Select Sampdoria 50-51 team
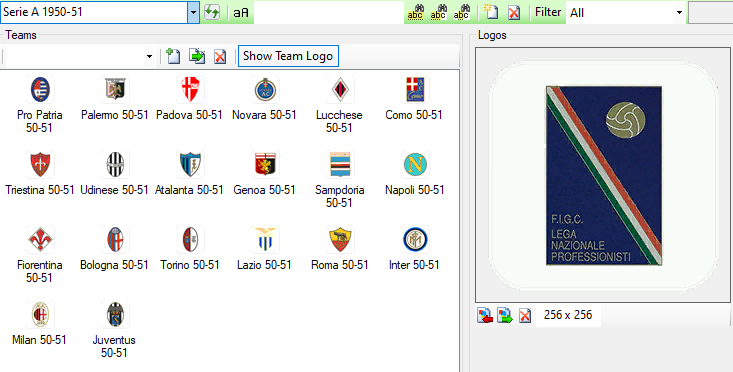This screenshot has height=372, width=733. tap(339, 180)
